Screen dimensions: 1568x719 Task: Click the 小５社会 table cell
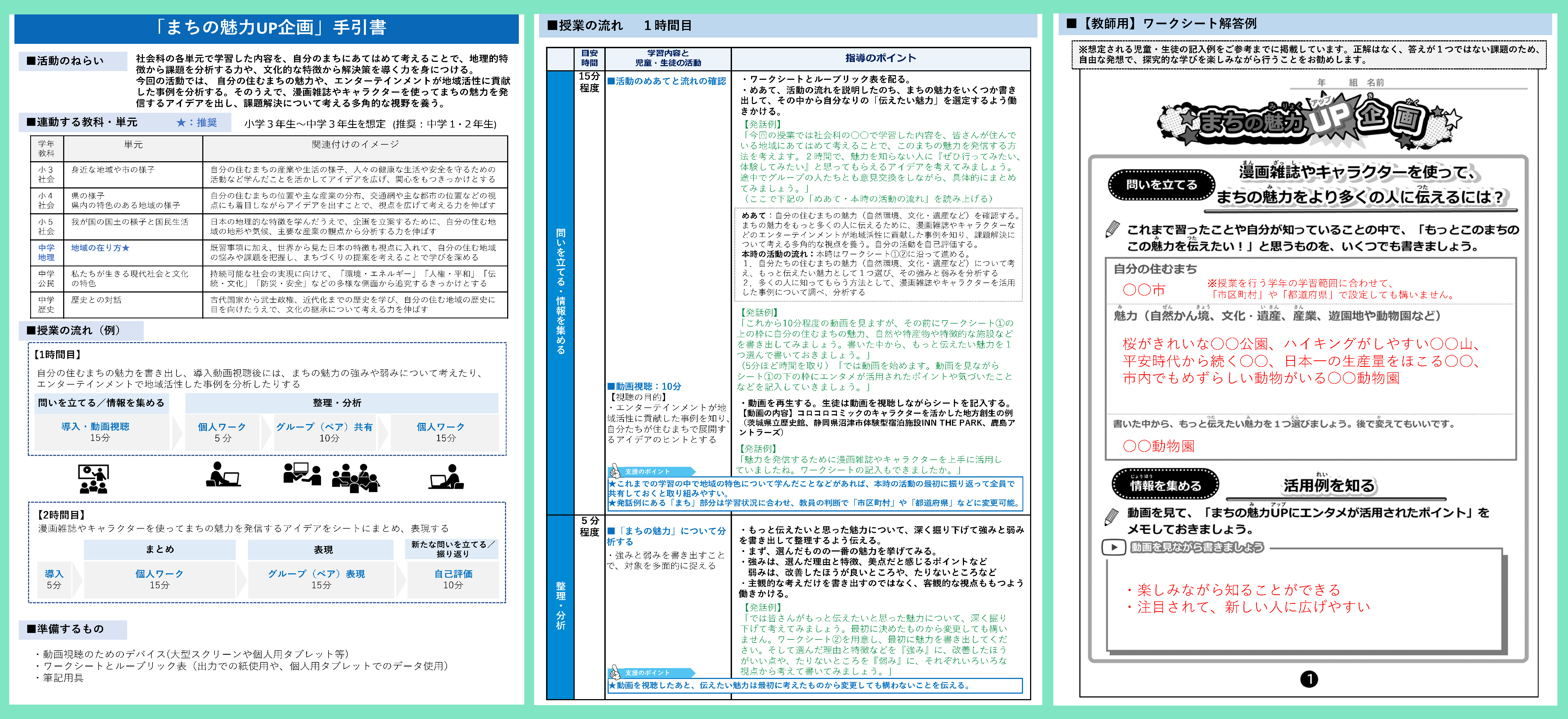coord(47,227)
